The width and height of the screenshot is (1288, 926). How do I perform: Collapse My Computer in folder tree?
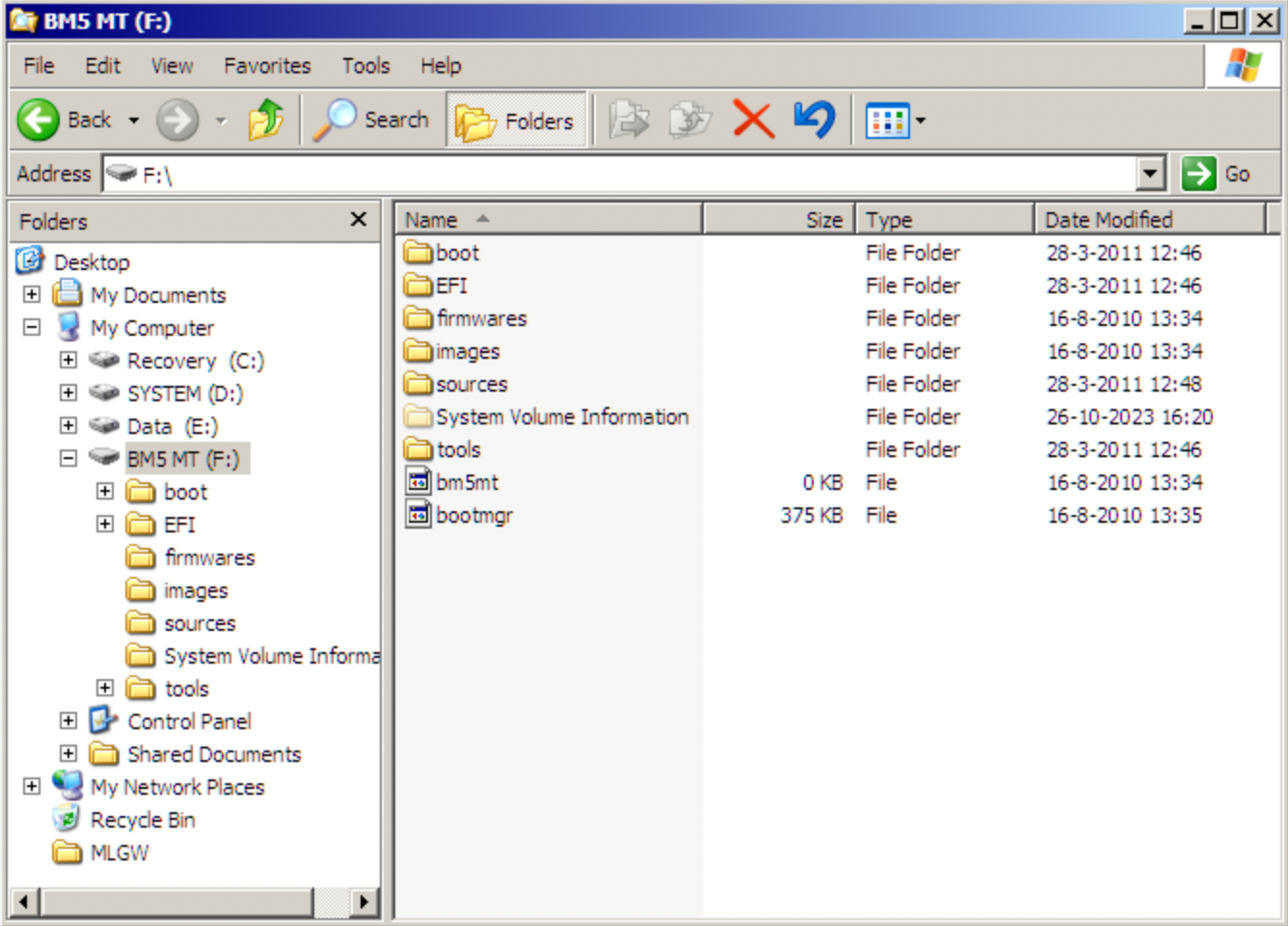tap(32, 327)
